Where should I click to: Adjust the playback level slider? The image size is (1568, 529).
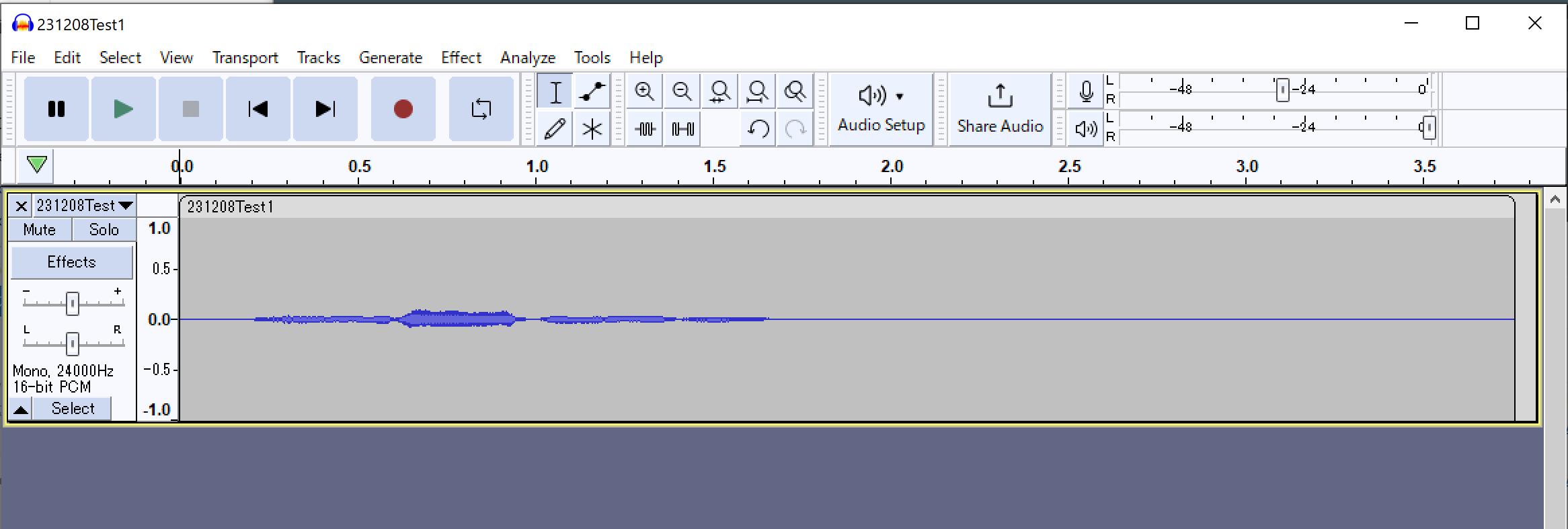tap(1429, 127)
